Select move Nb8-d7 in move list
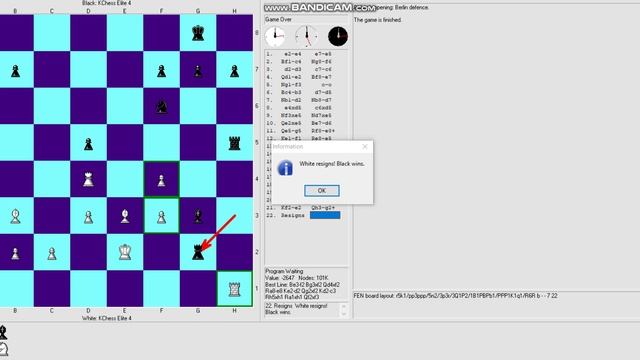640x360 pixels. [321, 100]
